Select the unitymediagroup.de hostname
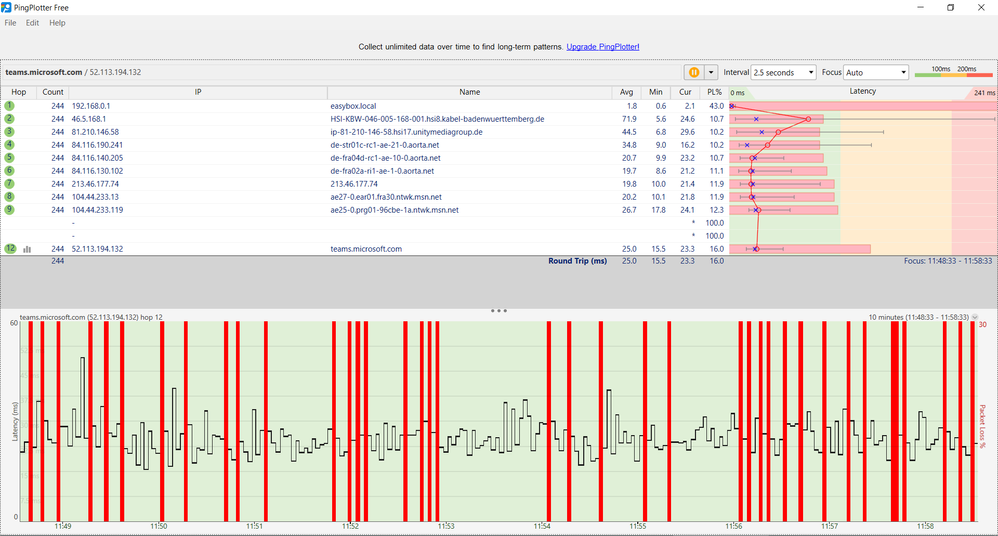This screenshot has height=536, width=998. 406,132
